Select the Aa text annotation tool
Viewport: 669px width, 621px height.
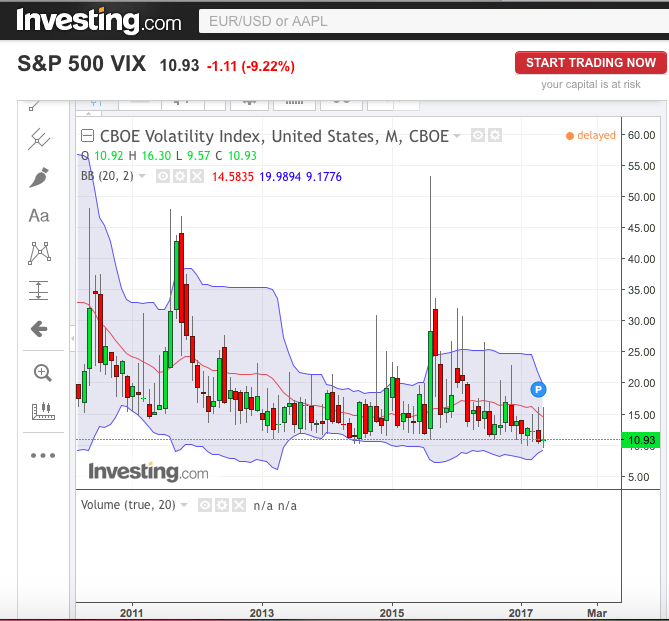[x=39, y=216]
